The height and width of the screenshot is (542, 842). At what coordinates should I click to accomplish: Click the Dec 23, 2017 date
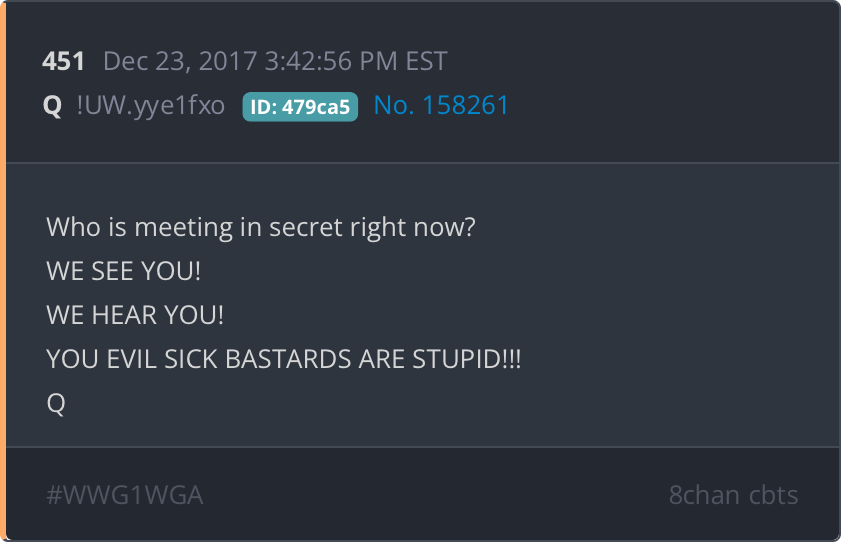180,61
